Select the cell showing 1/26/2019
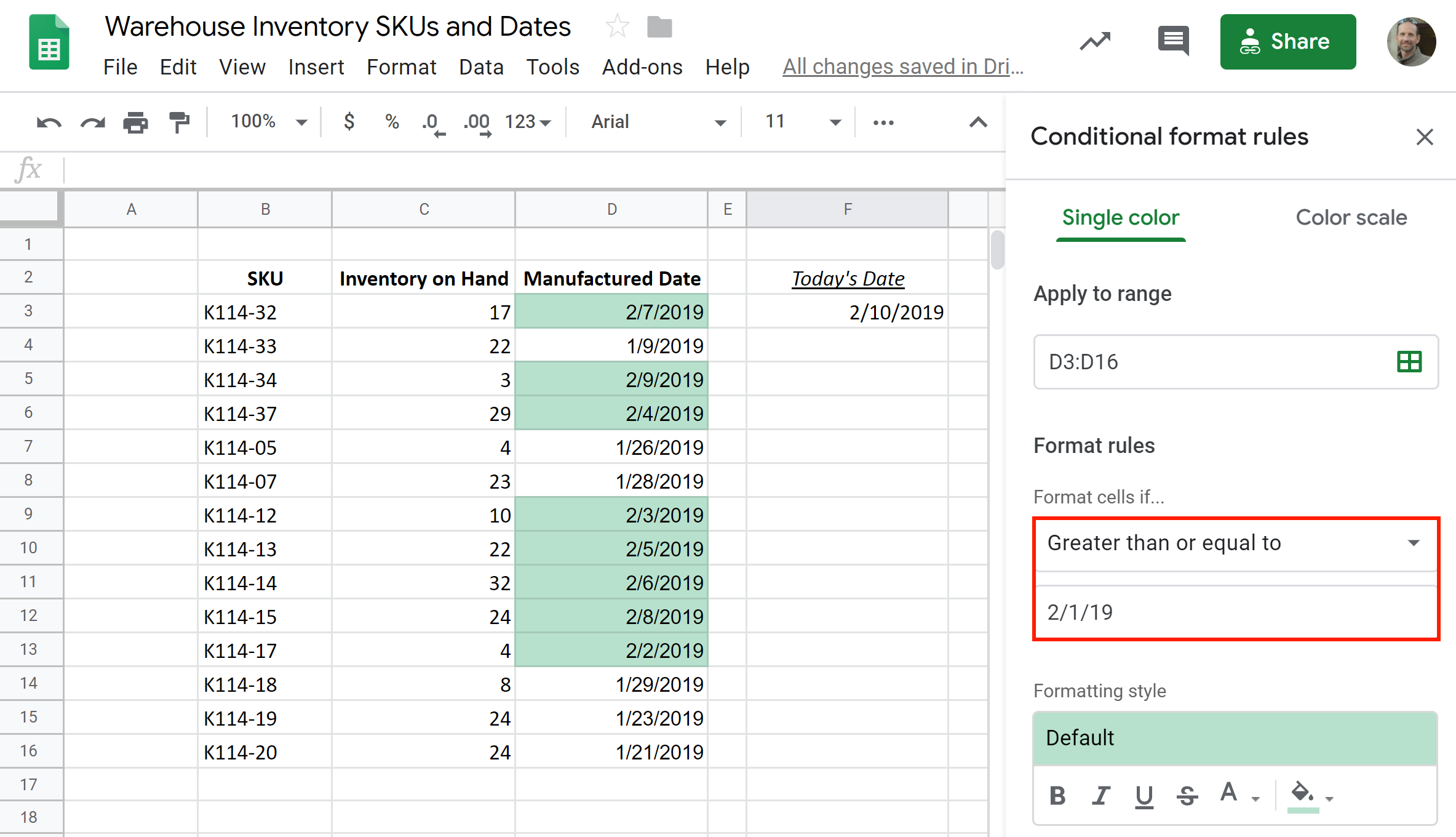This screenshot has height=837, width=1456. coord(611,447)
